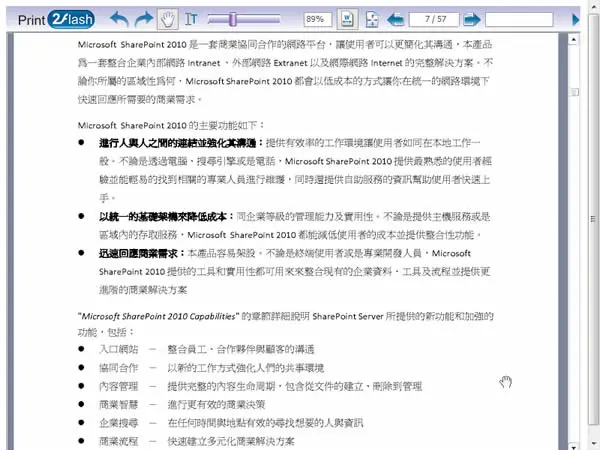Click the document scrollbar down arrow
Viewport: 600px width, 450px height.
[573, 446]
